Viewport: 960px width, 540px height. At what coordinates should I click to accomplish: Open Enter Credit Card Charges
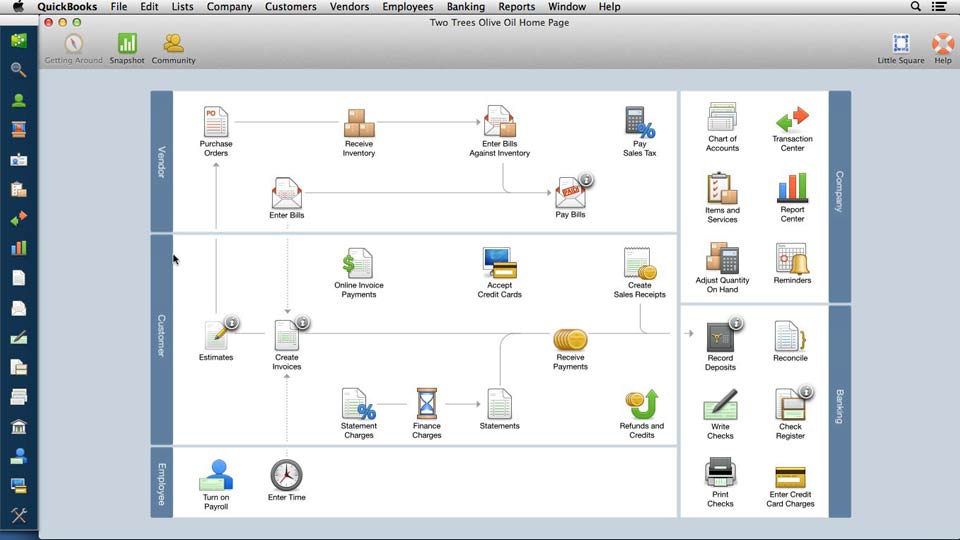790,477
